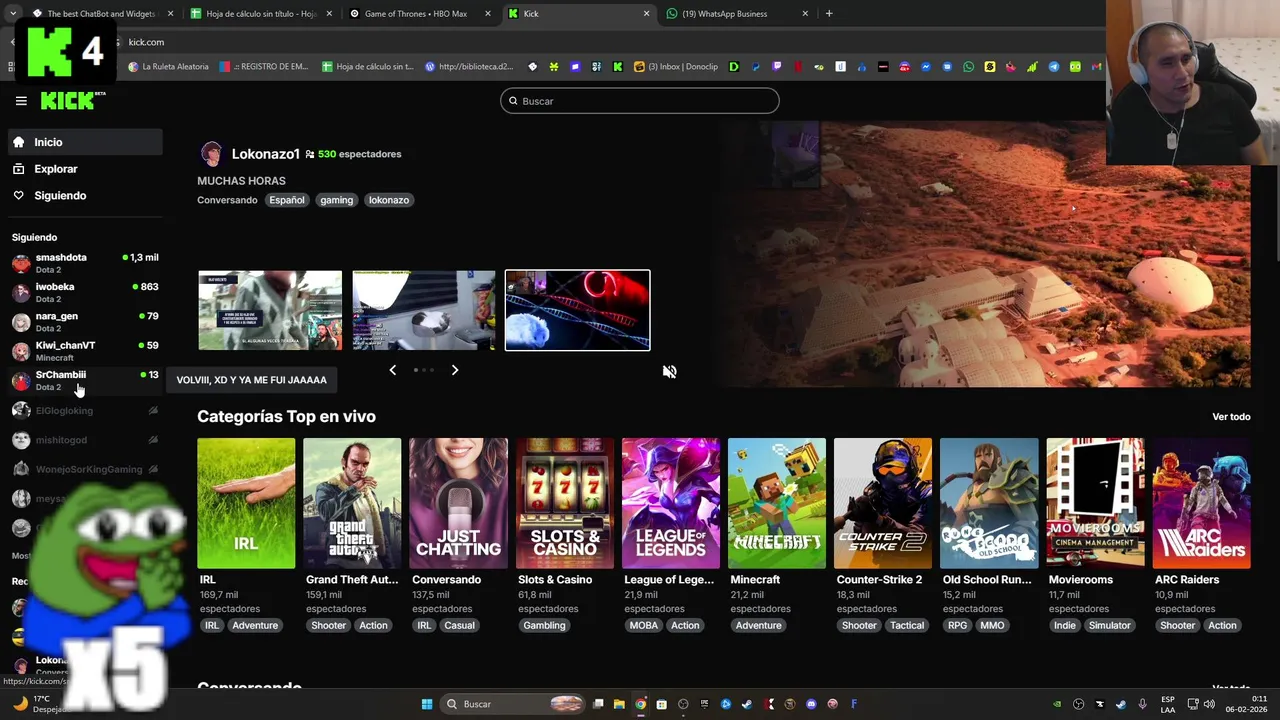Open iwobeka channel in following list
This screenshot has width=1280, height=720.
point(85,292)
